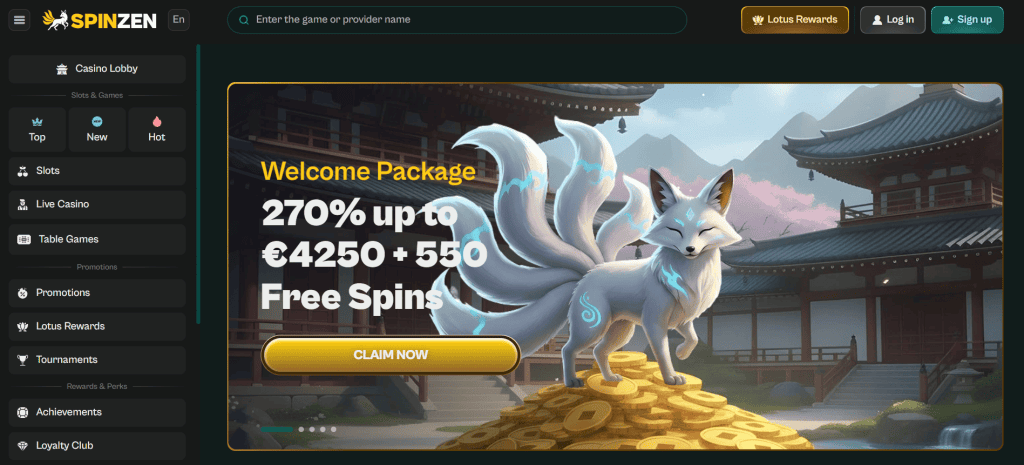Click the Slots cherries icon
The image size is (1024, 465).
(x=23, y=171)
